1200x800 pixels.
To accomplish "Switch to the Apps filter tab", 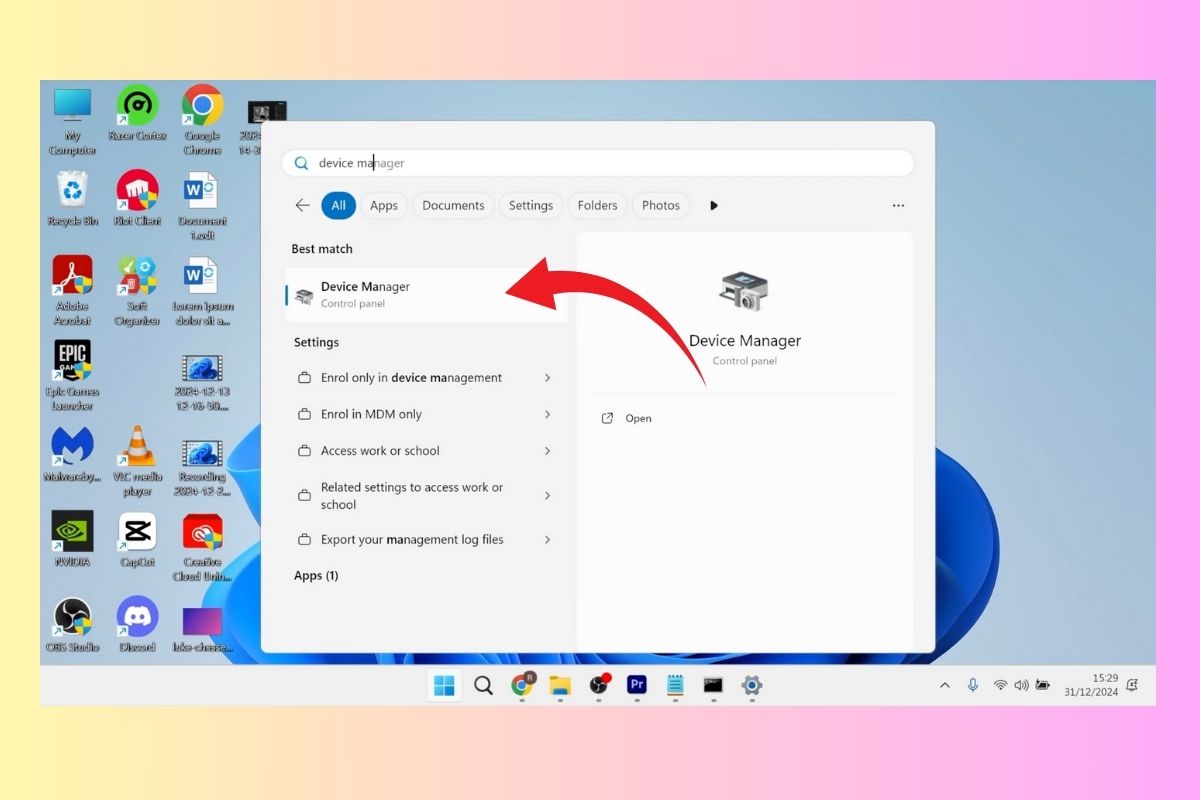I will point(384,205).
